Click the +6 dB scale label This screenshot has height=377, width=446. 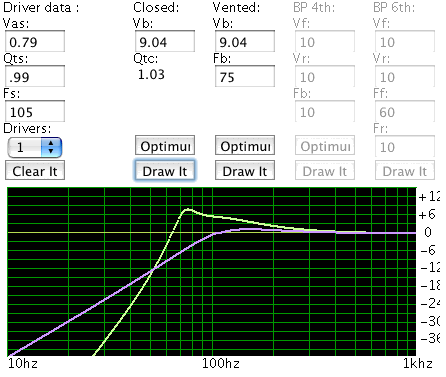pyautogui.click(x=427, y=215)
